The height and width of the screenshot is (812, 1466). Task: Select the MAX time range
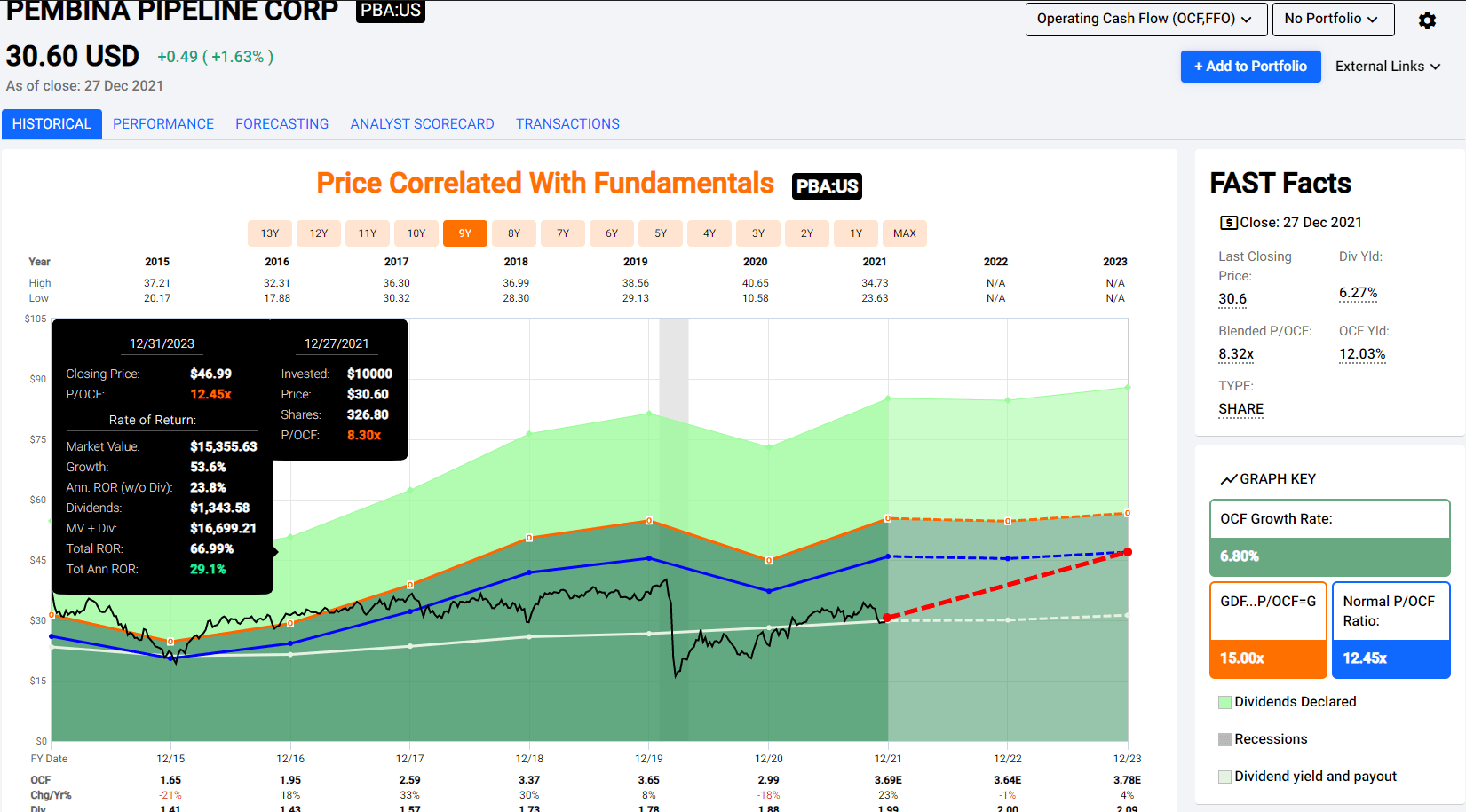[905, 233]
